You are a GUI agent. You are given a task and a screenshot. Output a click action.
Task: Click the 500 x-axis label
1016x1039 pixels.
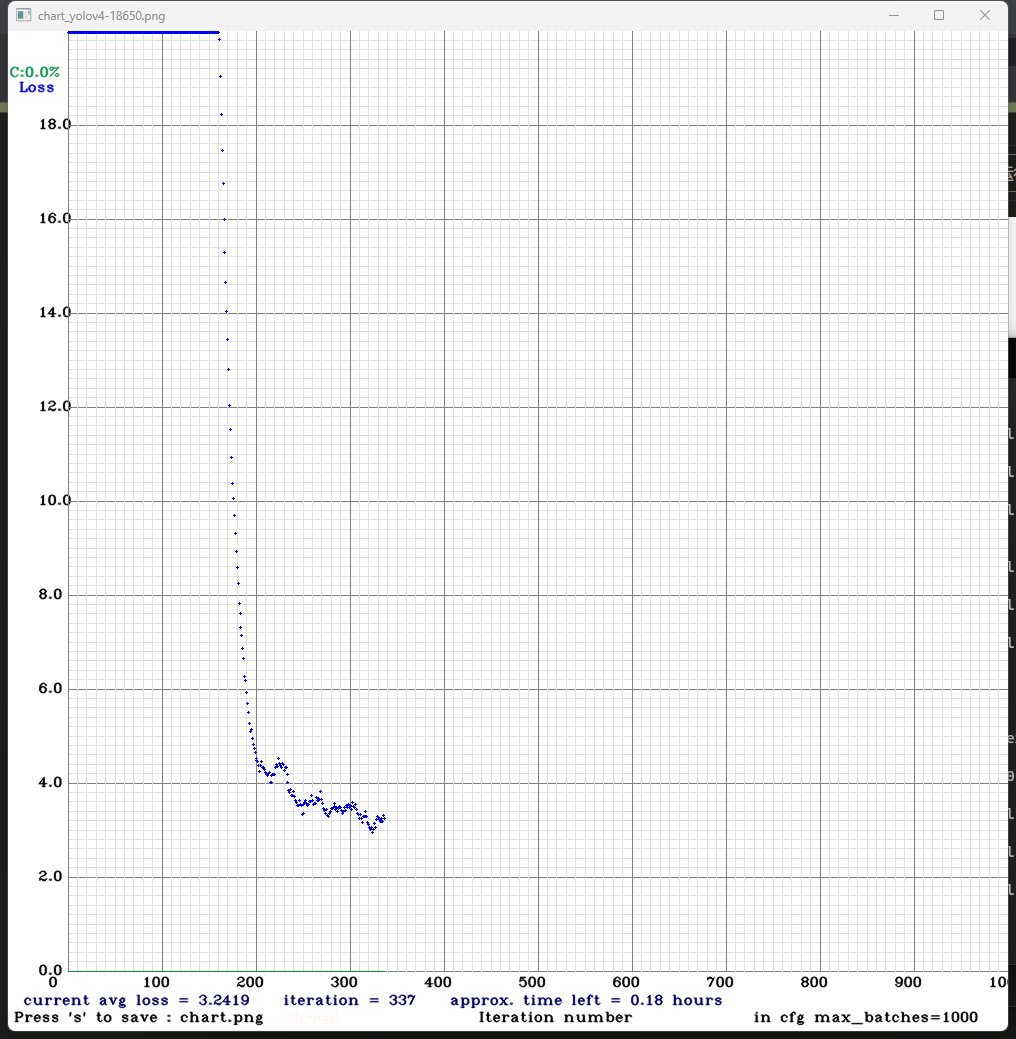[x=537, y=982]
